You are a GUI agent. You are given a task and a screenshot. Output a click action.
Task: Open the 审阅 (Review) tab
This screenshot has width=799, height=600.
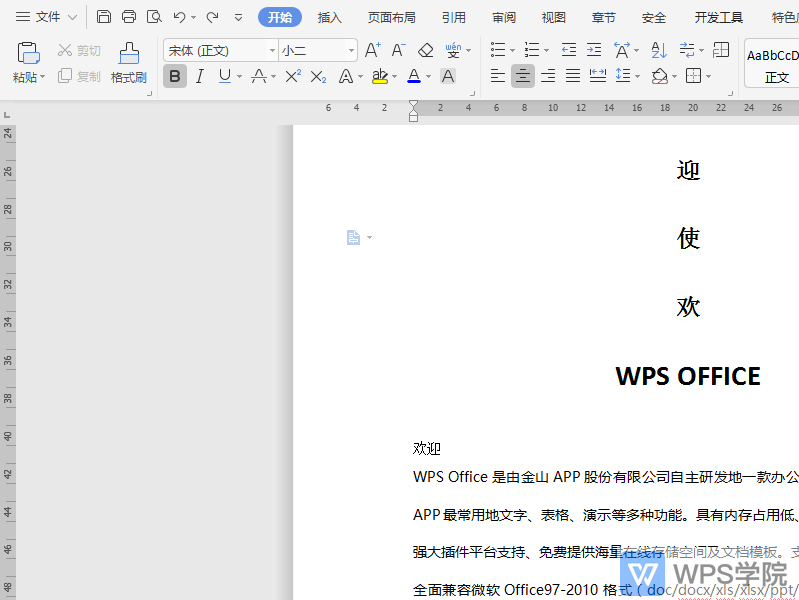(x=504, y=17)
